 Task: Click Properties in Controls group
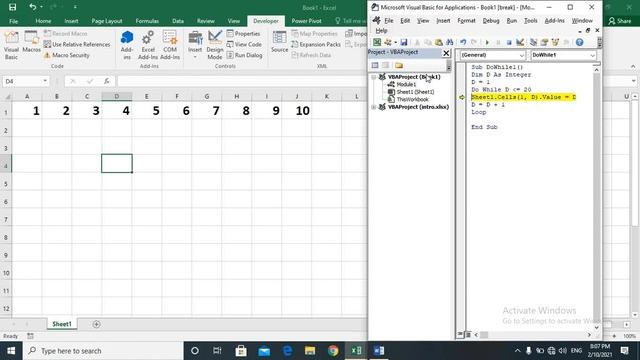(x=243, y=33)
